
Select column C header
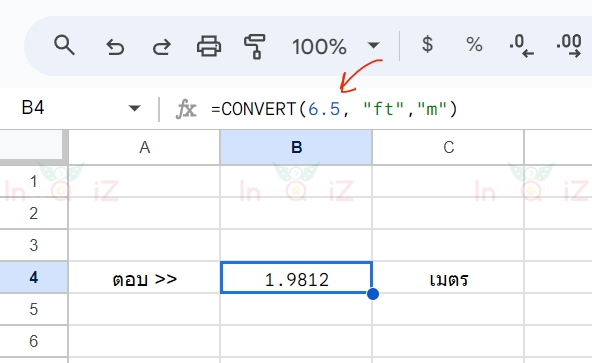click(x=449, y=147)
